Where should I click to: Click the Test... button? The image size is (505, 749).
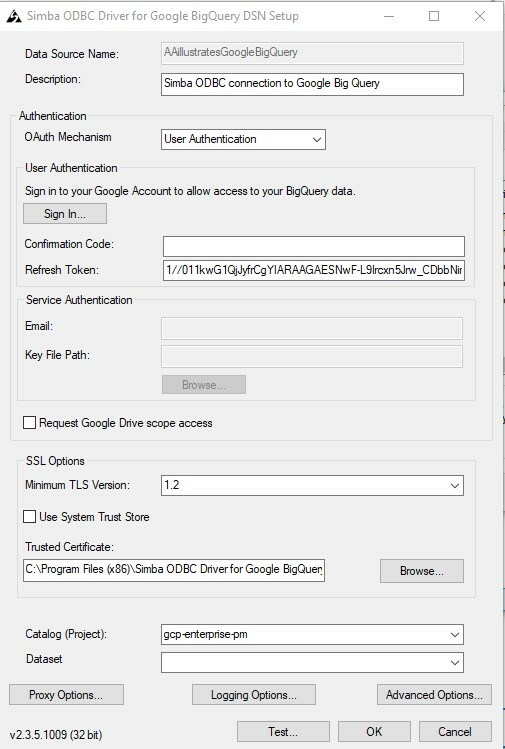(283, 731)
